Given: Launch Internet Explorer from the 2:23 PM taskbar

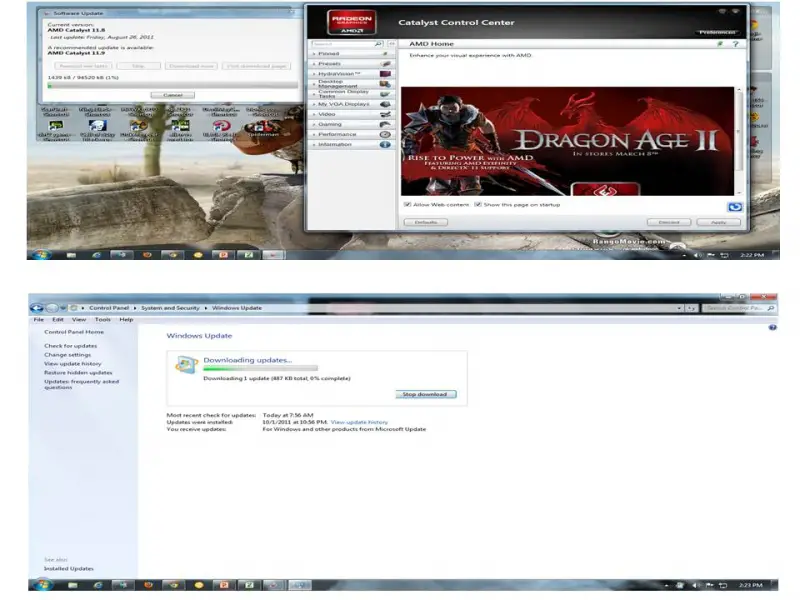Looking at the screenshot, I should pos(97,585).
